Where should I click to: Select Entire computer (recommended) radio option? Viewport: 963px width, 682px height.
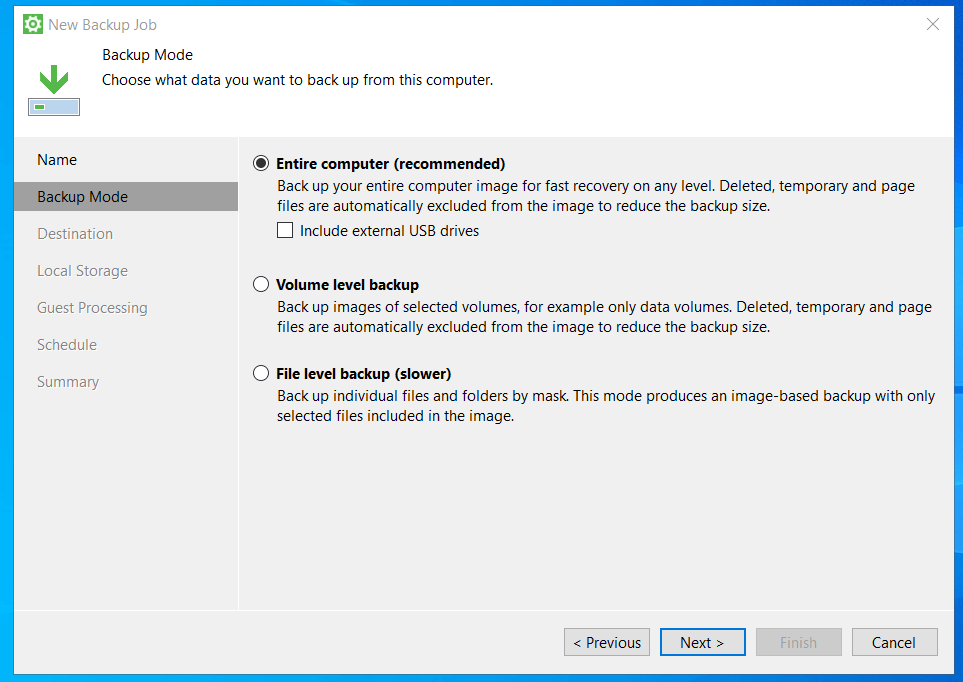coord(261,164)
